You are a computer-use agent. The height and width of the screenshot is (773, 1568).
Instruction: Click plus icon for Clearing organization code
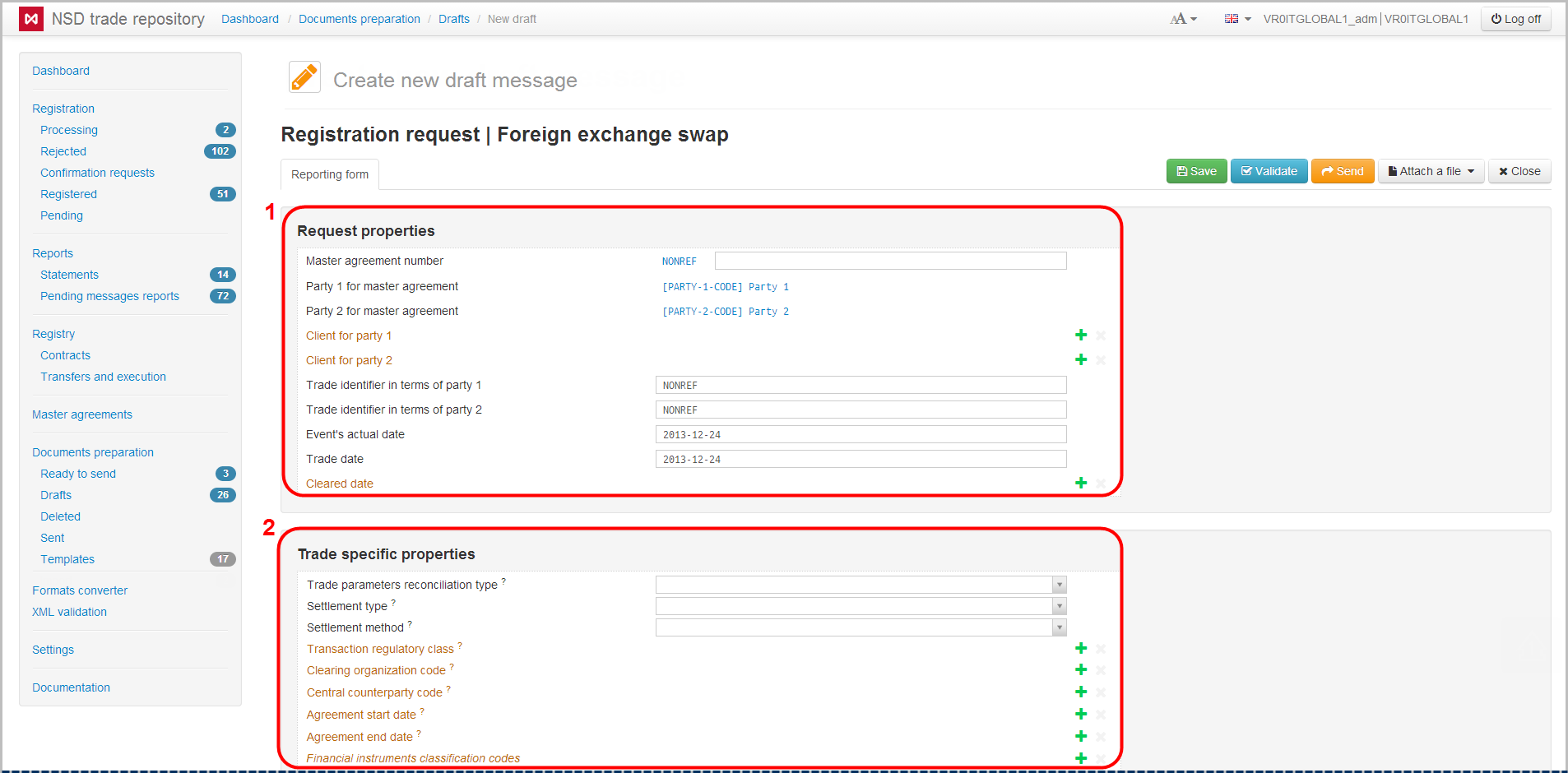pyautogui.click(x=1081, y=670)
